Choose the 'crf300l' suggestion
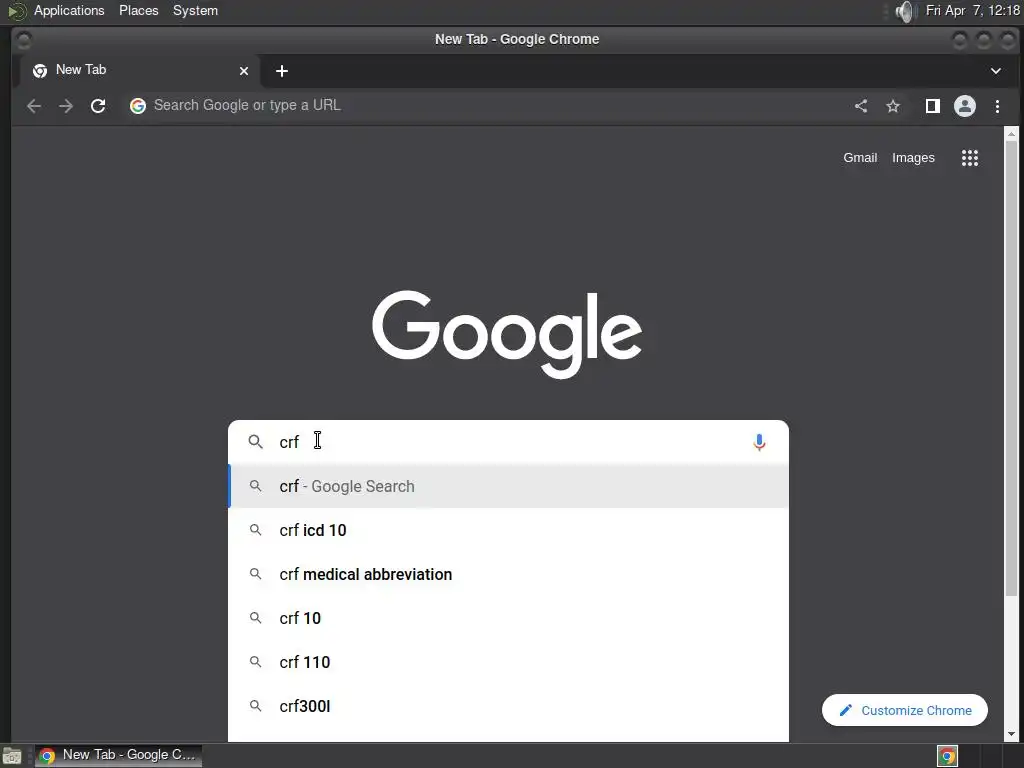Viewport: 1024px width, 768px height. coord(508,706)
